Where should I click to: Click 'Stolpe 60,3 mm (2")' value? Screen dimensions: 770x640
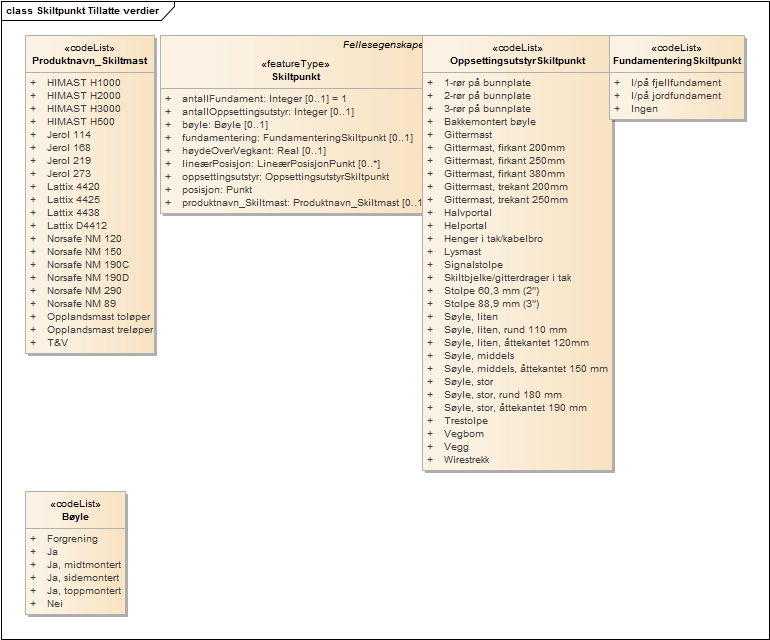(x=491, y=291)
